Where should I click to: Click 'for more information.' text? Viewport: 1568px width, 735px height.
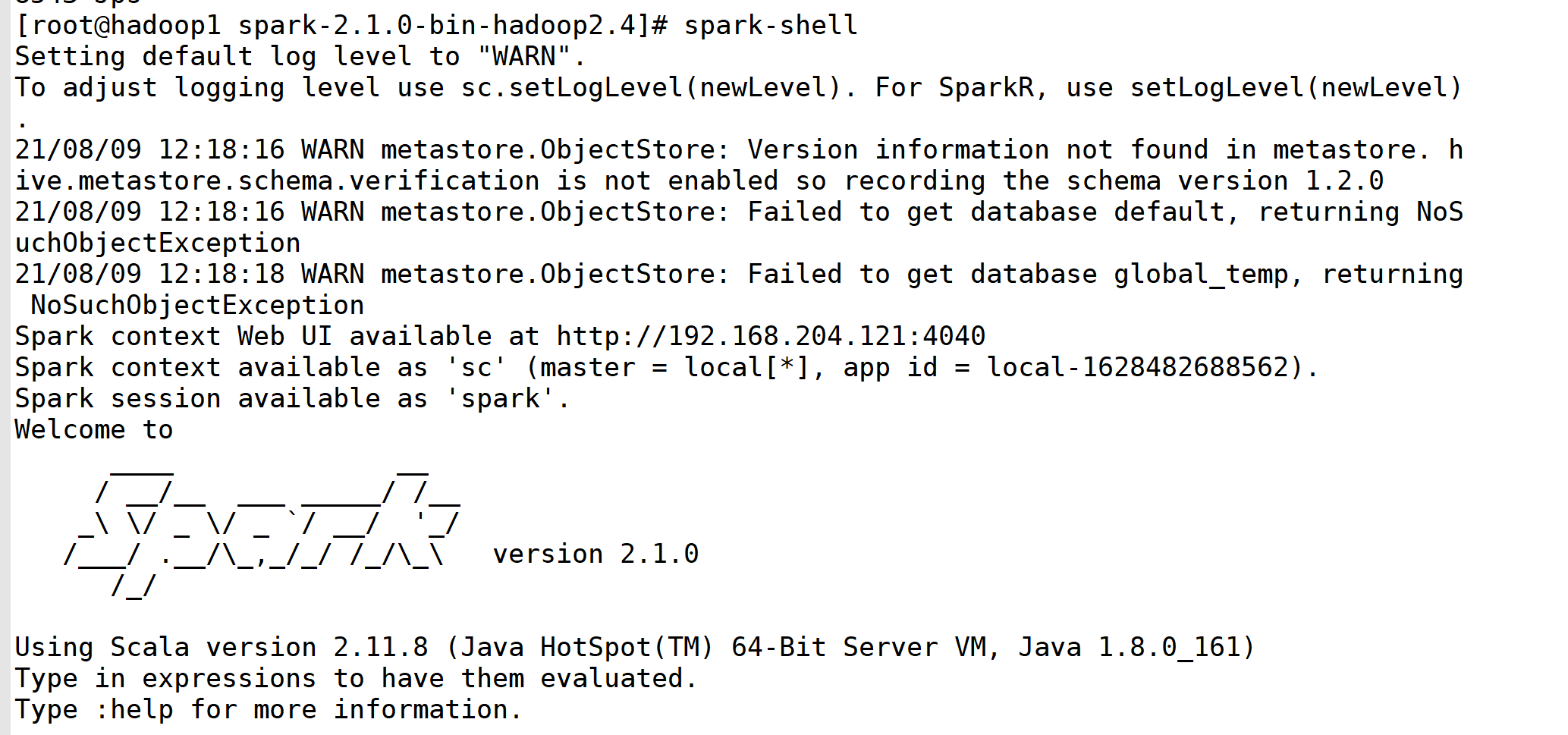click(357, 710)
